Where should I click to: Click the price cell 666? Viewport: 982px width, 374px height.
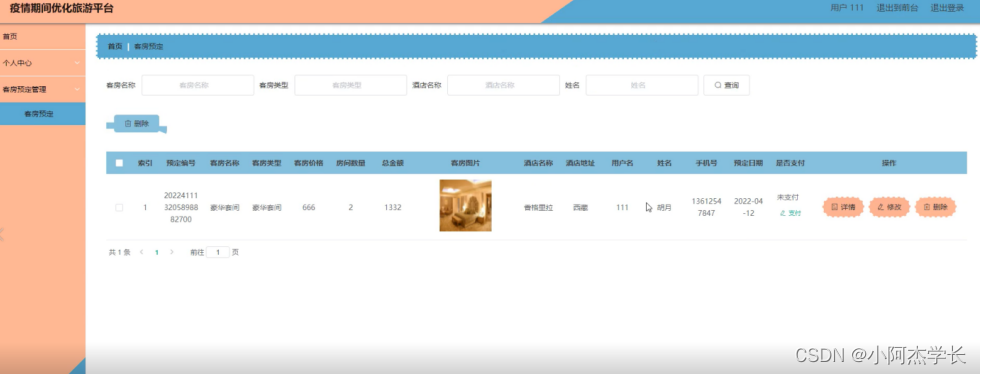[x=309, y=207]
